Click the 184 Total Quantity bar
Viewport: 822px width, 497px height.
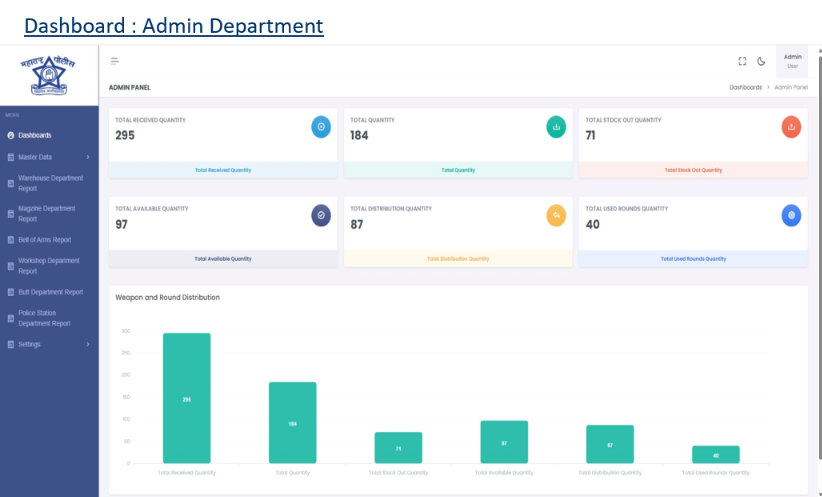(x=293, y=423)
